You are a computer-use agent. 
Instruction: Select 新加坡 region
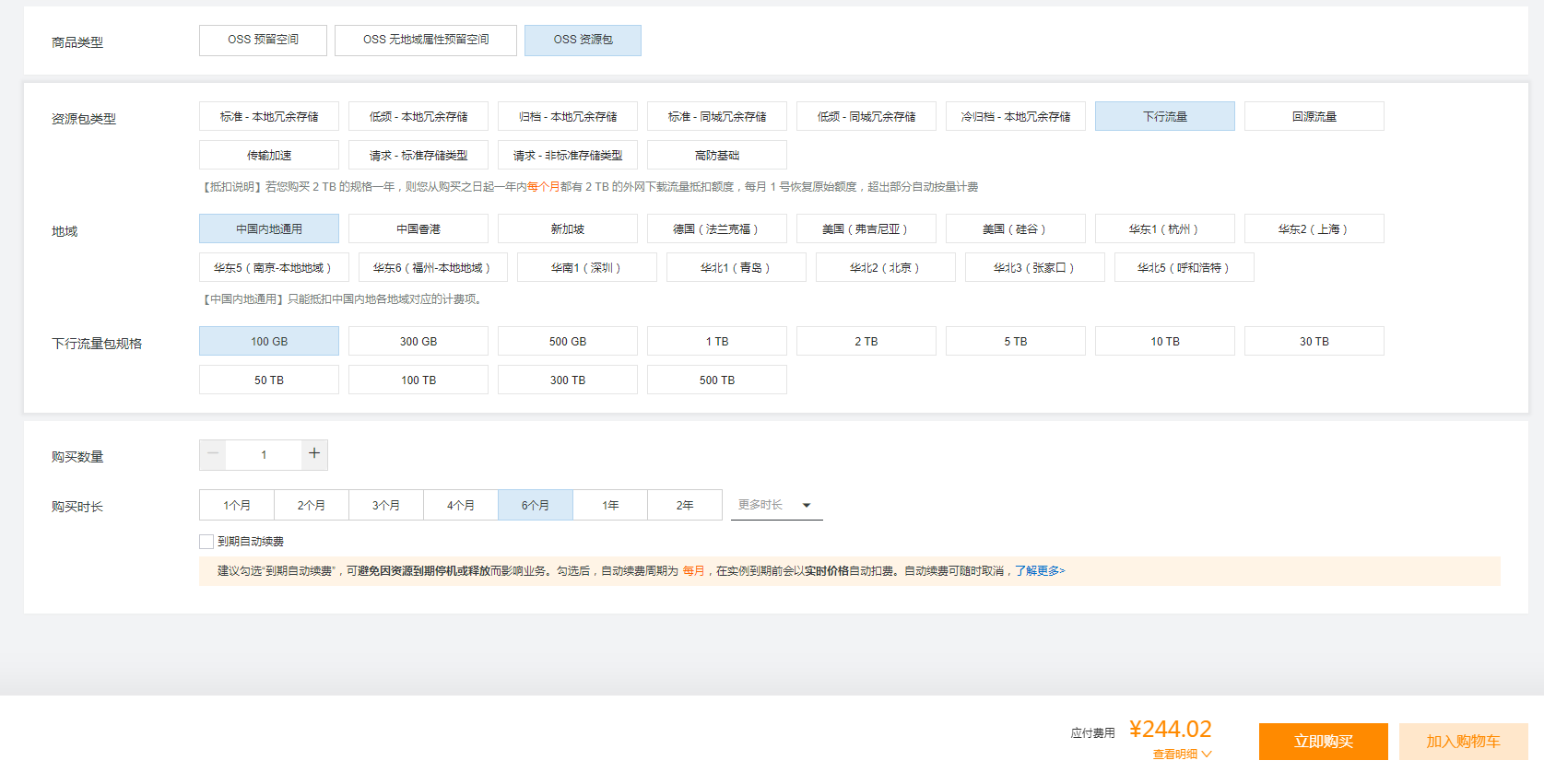568,228
